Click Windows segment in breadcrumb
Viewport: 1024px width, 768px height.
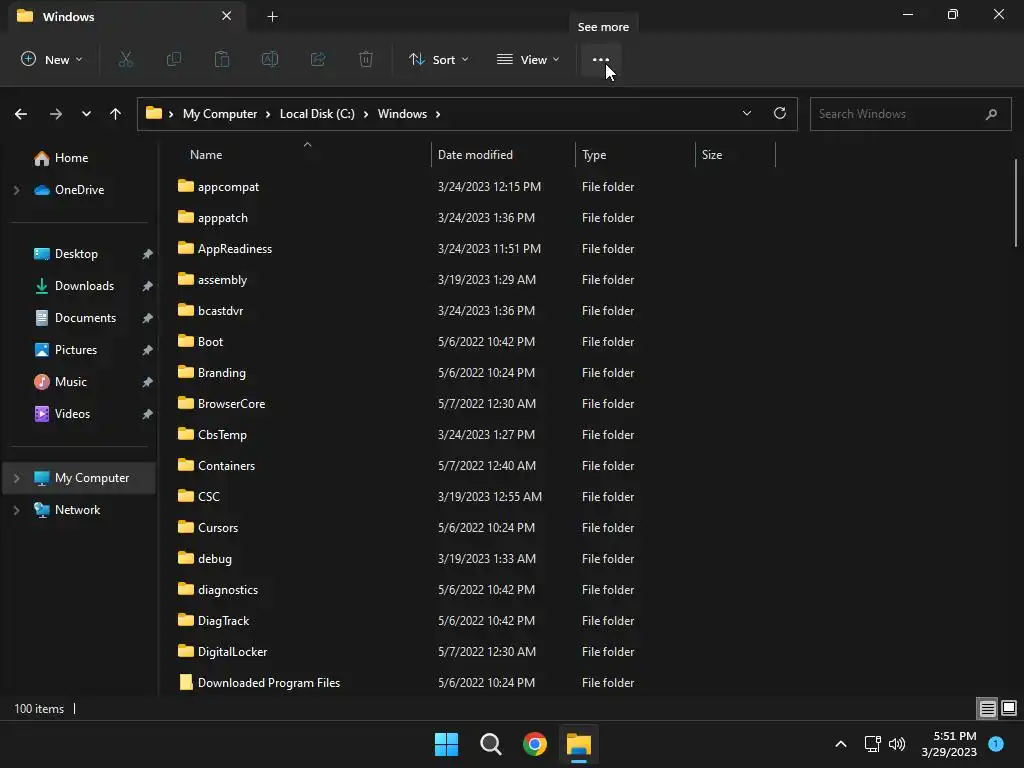402,114
